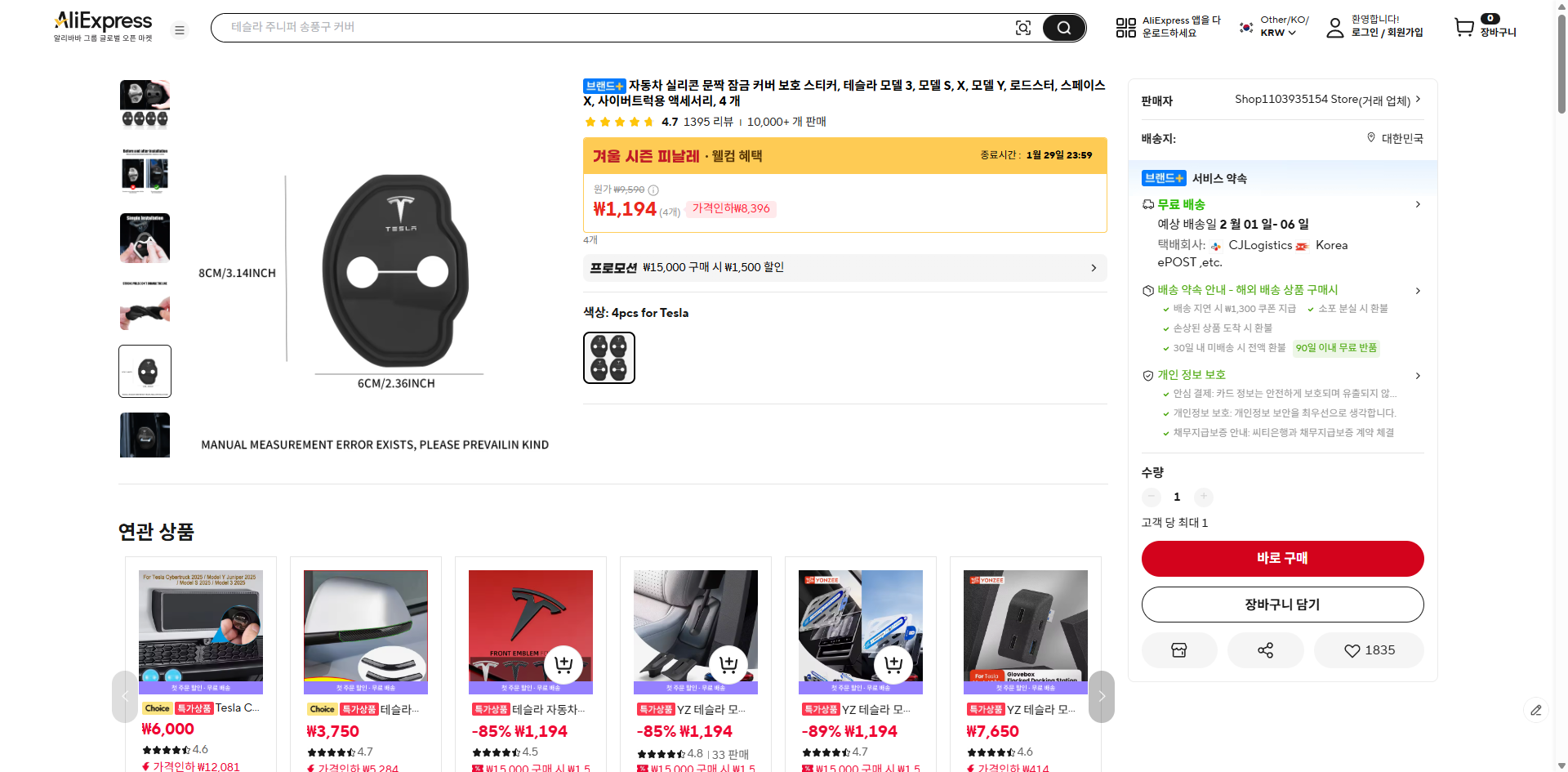Click the red 바로 구매 button
This screenshot has height=772, width=1568.
(1282, 558)
